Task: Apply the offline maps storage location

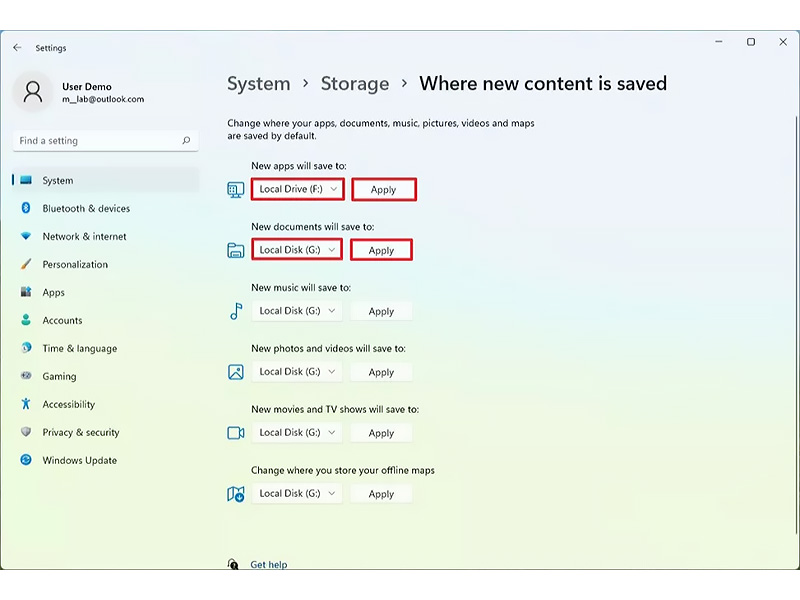Action: pos(381,494)
